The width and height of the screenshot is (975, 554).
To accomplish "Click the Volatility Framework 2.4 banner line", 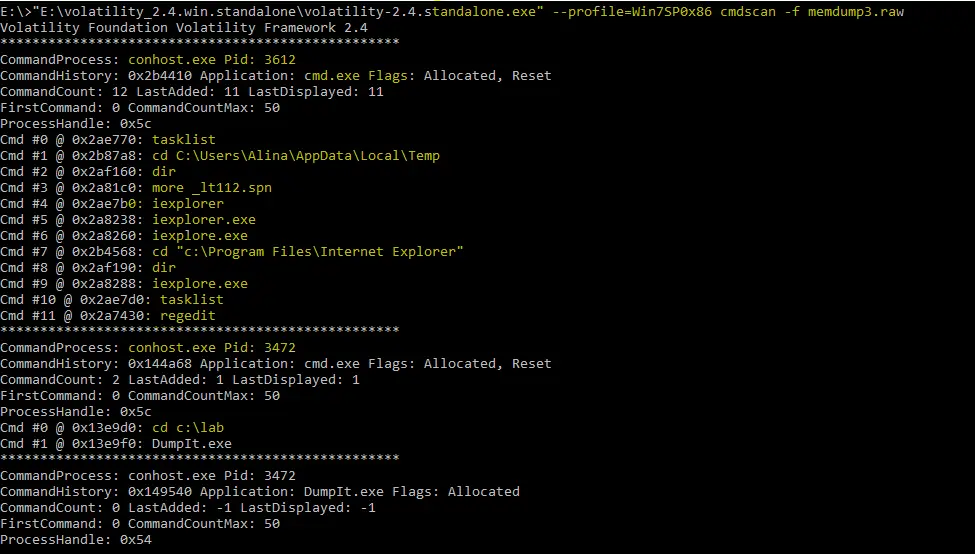I will click(183, 27).
